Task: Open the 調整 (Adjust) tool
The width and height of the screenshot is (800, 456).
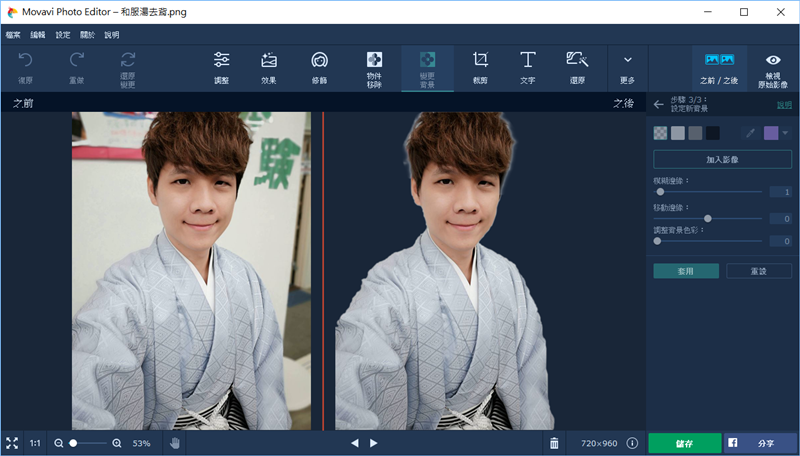Action: click(222, 67)
